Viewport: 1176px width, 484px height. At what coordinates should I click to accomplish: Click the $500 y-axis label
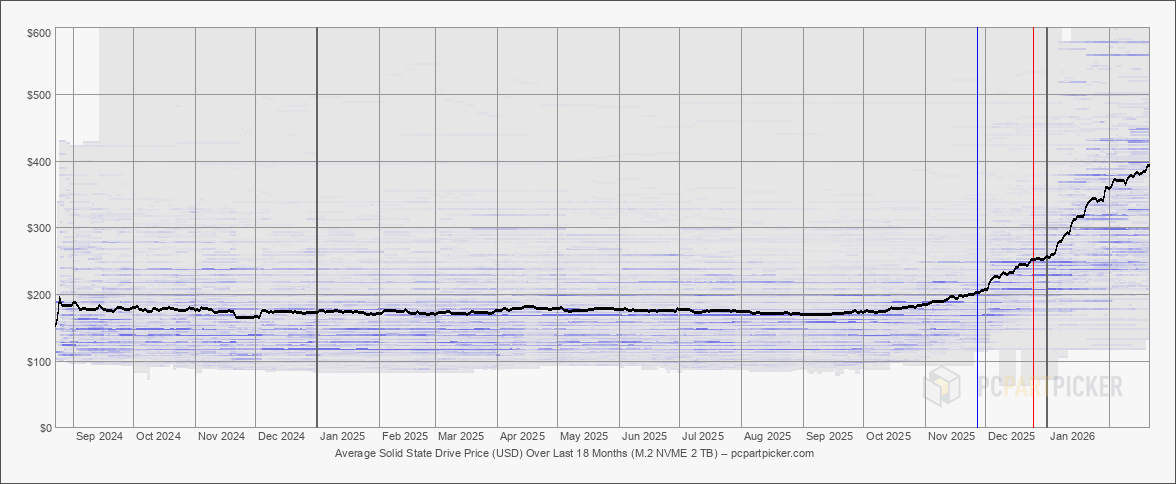41,95
